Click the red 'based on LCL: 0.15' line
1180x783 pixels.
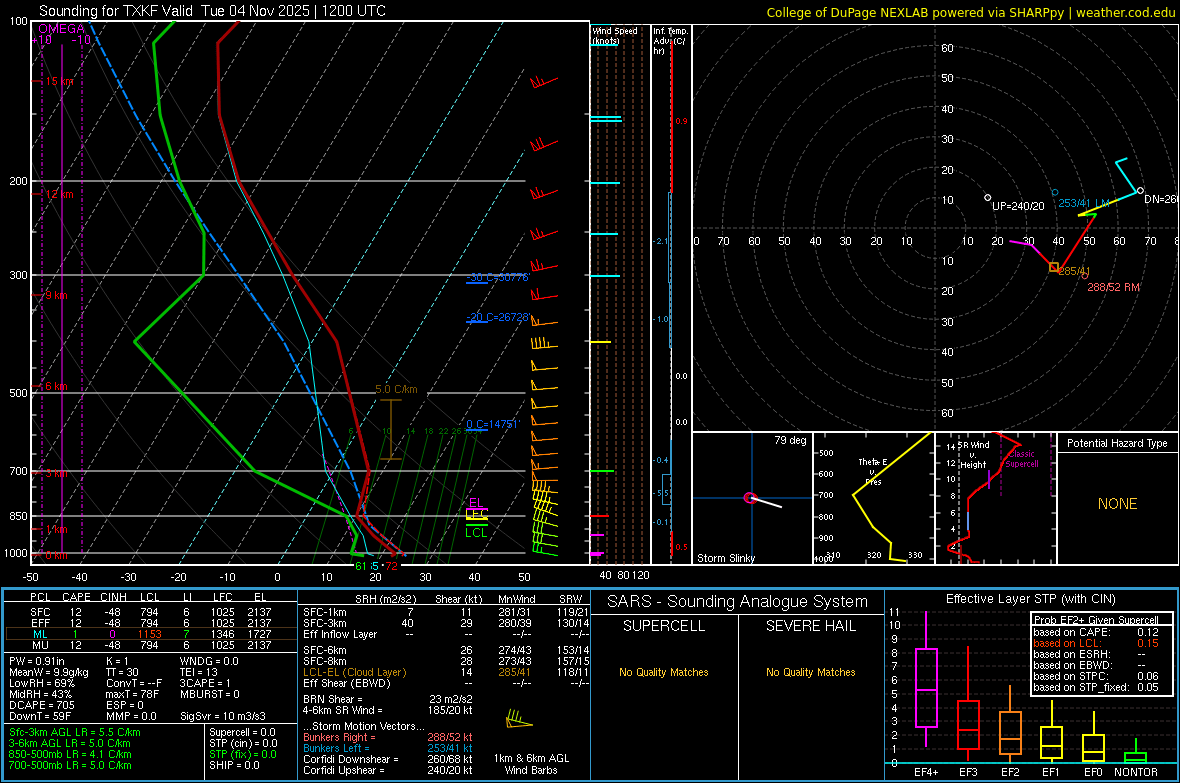pos(1096,643)
